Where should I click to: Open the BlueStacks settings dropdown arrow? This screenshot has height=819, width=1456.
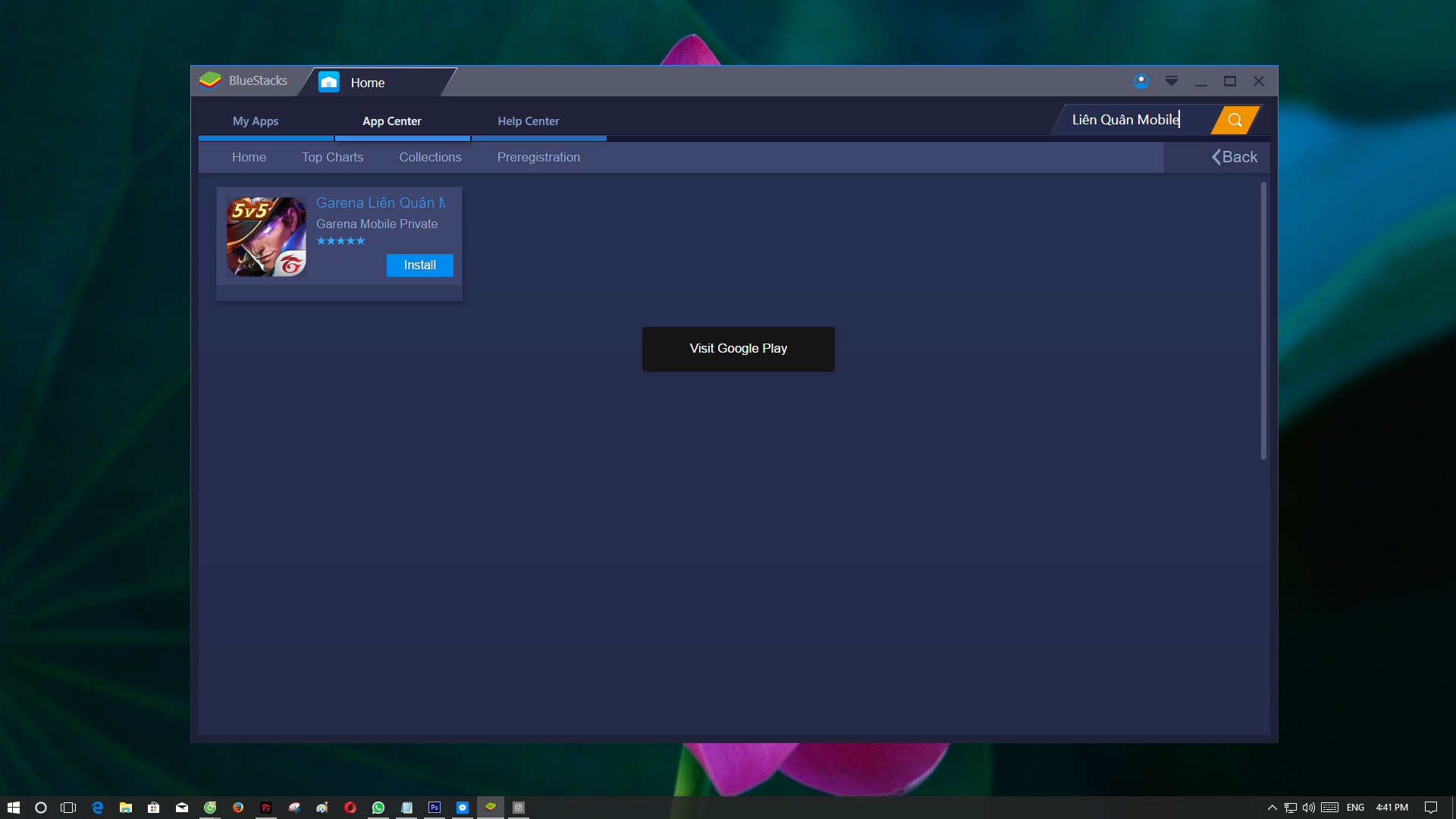(x=1171, y=81)
